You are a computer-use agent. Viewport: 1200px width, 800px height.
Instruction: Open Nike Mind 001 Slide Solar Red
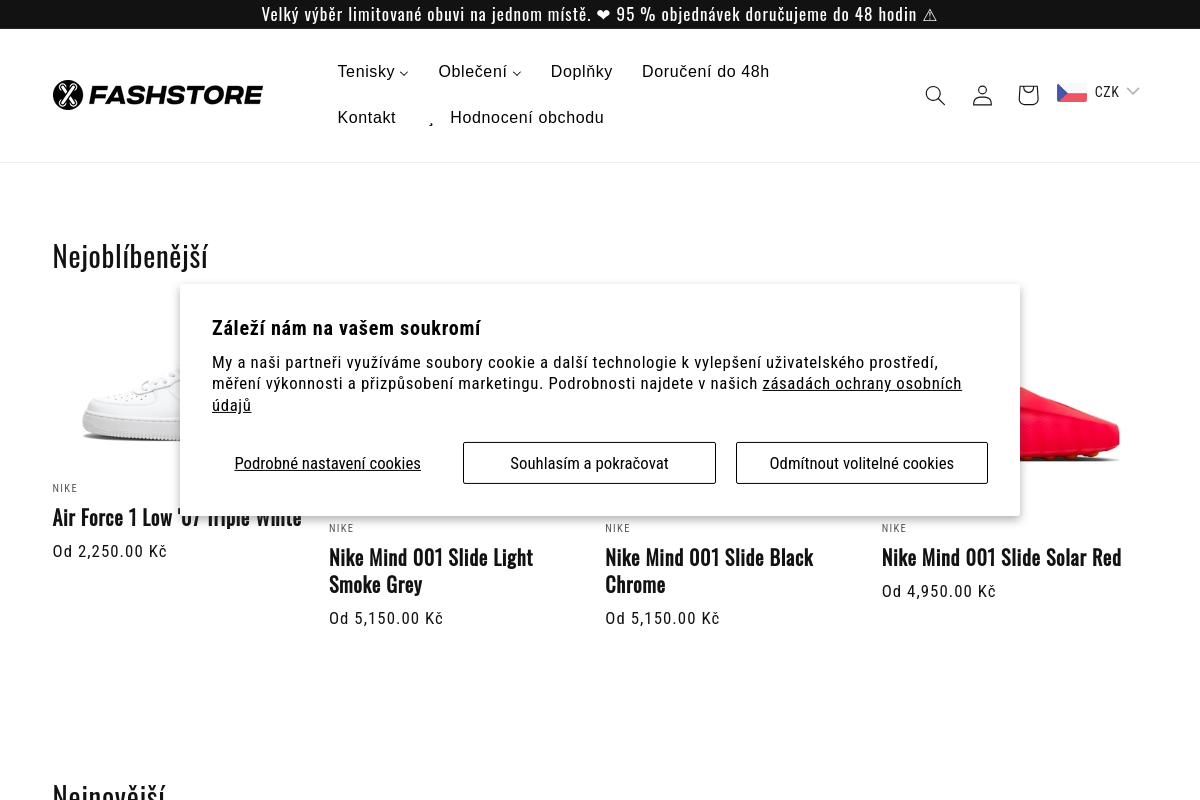1002,557
